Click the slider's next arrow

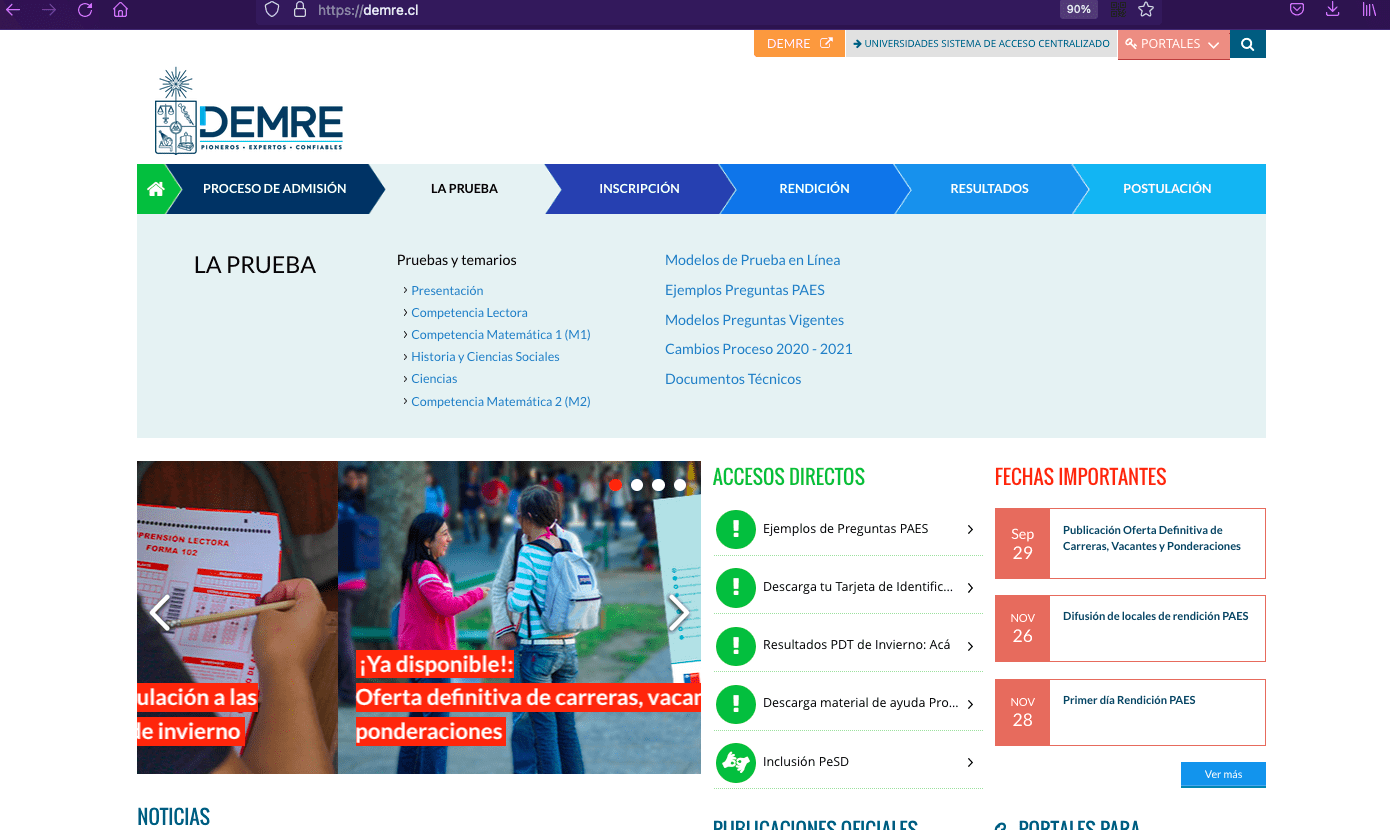pyautogui.click(x=679, y=613)
